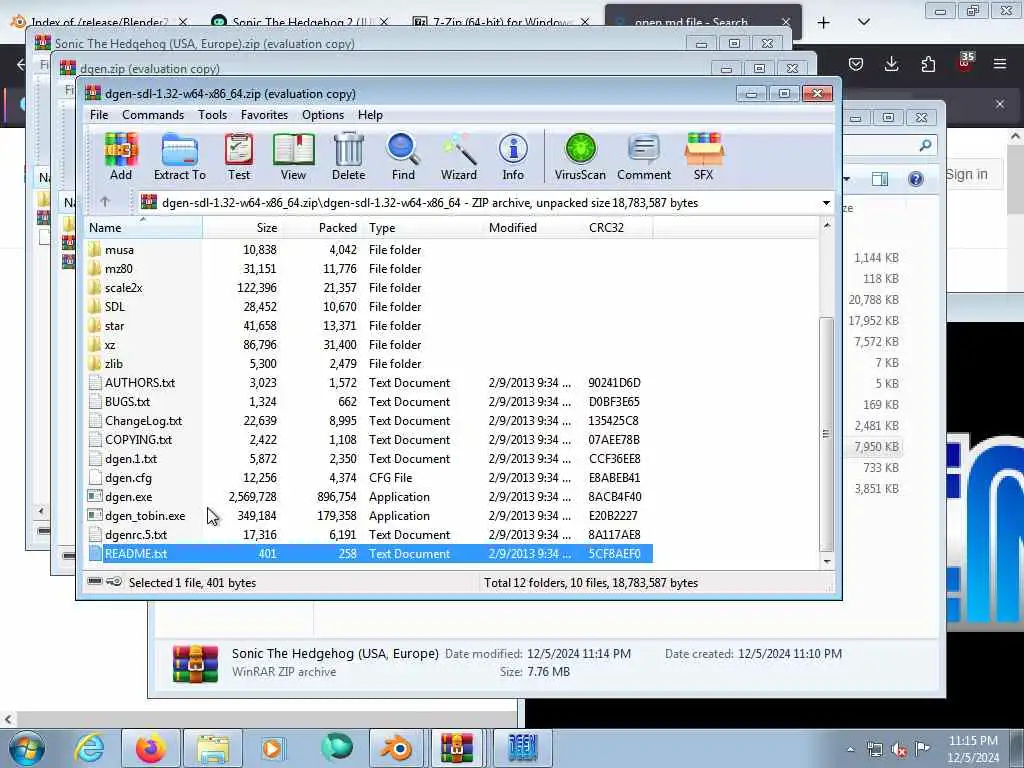Select the scale2x folder
1024x768 pixels.
point(123,288)
